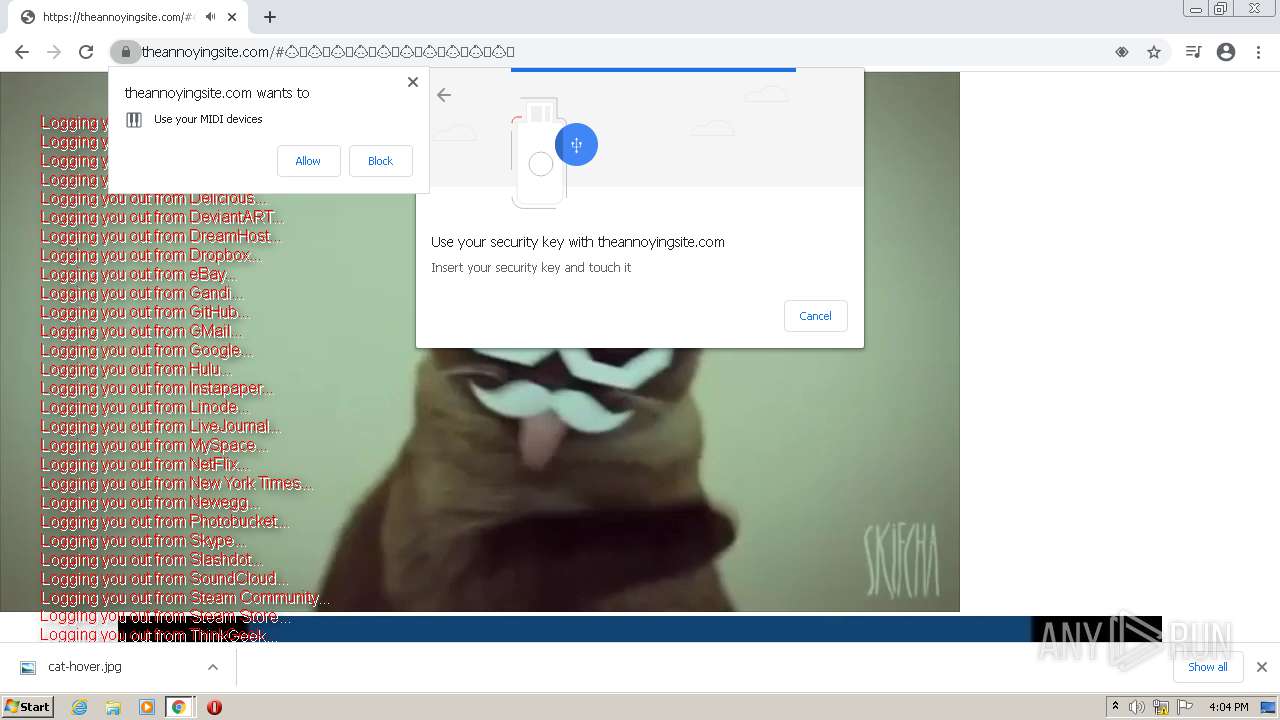Image resolution: width=1280 pixels, height=720 pixels.
Task: Click 'Logging you out from New York Times...' text
Action: [x=177, y=483]
